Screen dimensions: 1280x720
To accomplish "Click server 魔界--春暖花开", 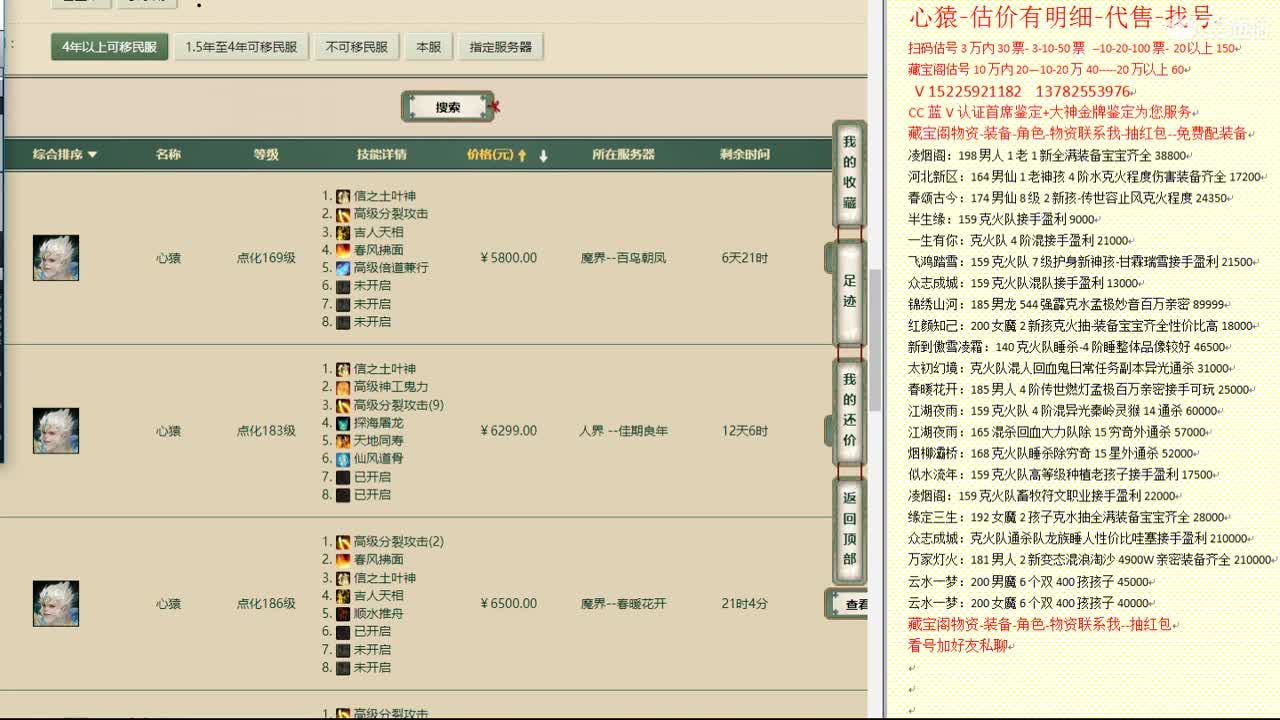I will [x=623, y=604].
